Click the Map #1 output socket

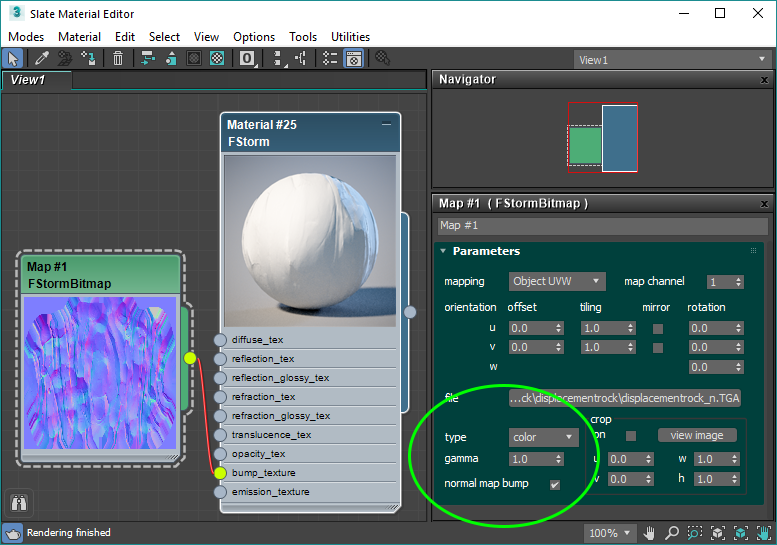coord(190,358)
